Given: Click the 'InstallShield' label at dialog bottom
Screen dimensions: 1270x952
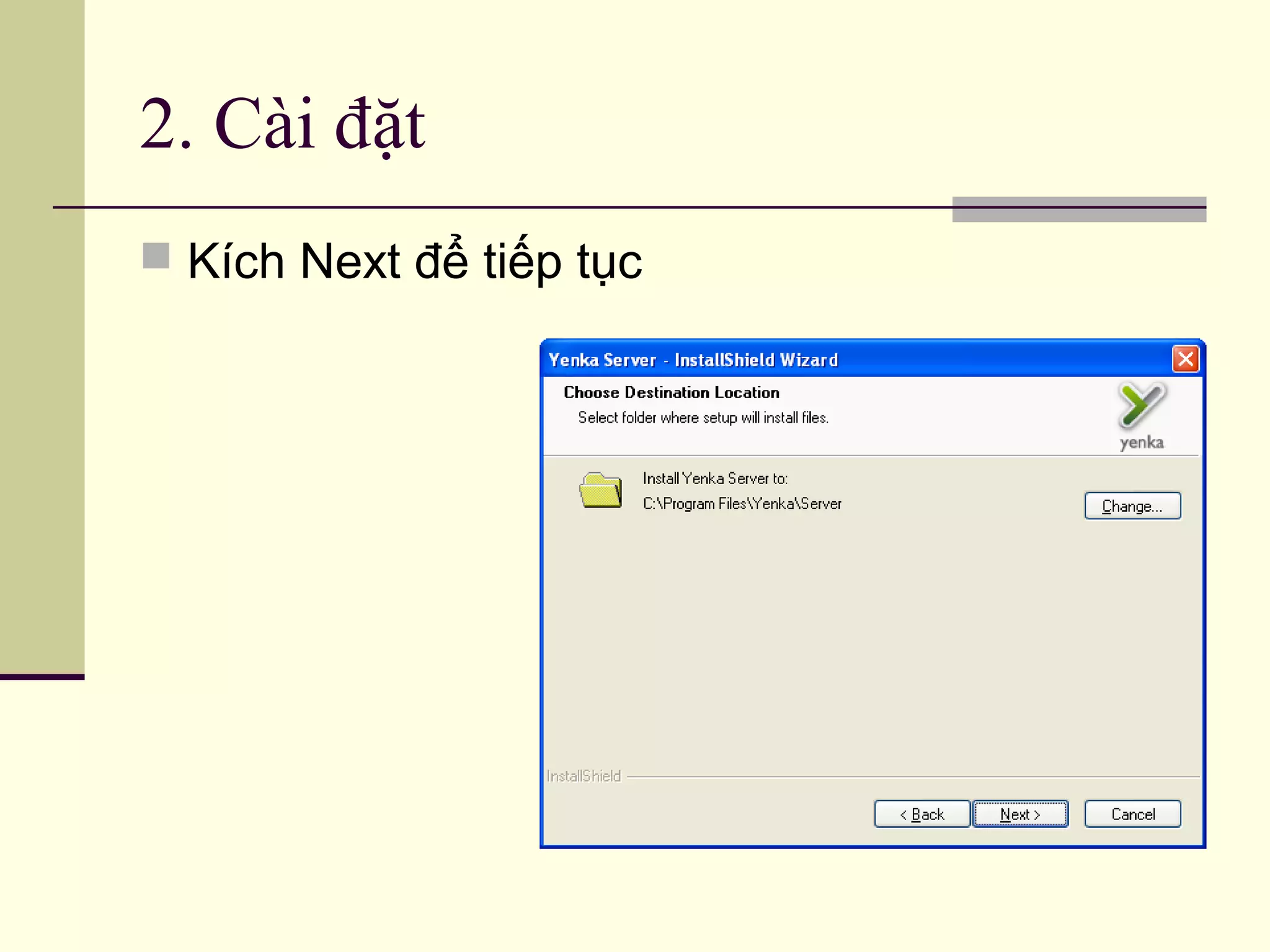Looking at the screenshot, I should click(x=584, y=776).
